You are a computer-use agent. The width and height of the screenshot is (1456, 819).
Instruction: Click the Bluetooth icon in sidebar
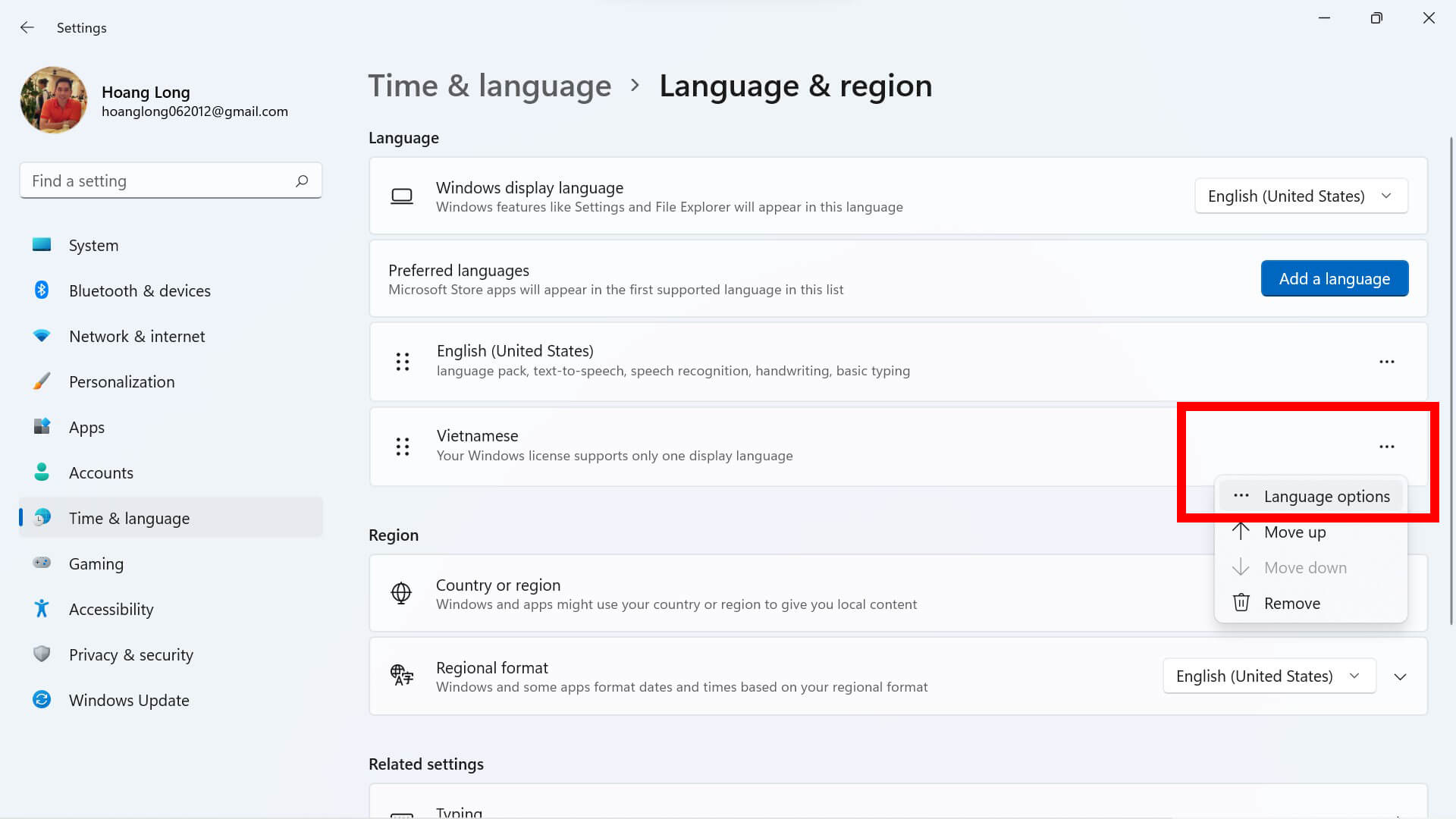click(42, 290)
